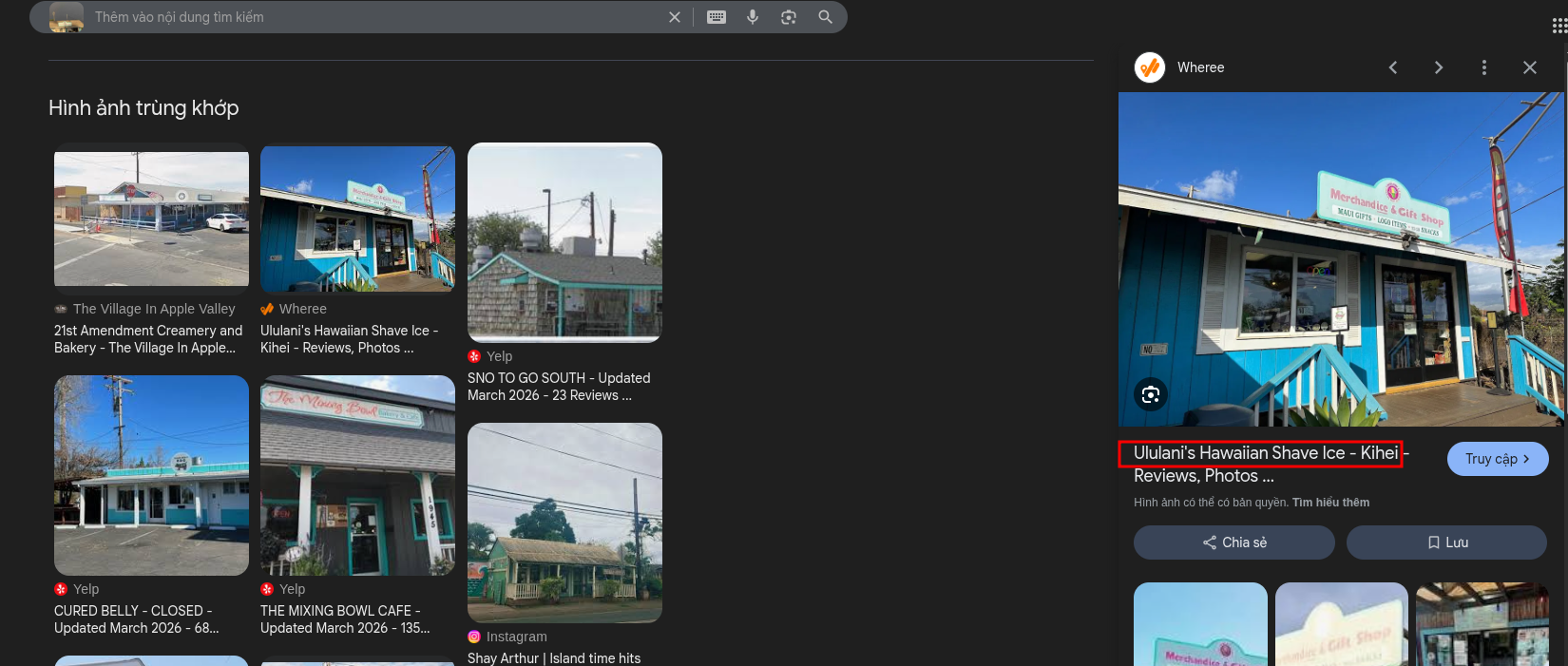This screenshot has width=1568, height=666.
Task: Click the 'CURED BELLY - CLOSED' result title
Action: (x=136, y=619)
